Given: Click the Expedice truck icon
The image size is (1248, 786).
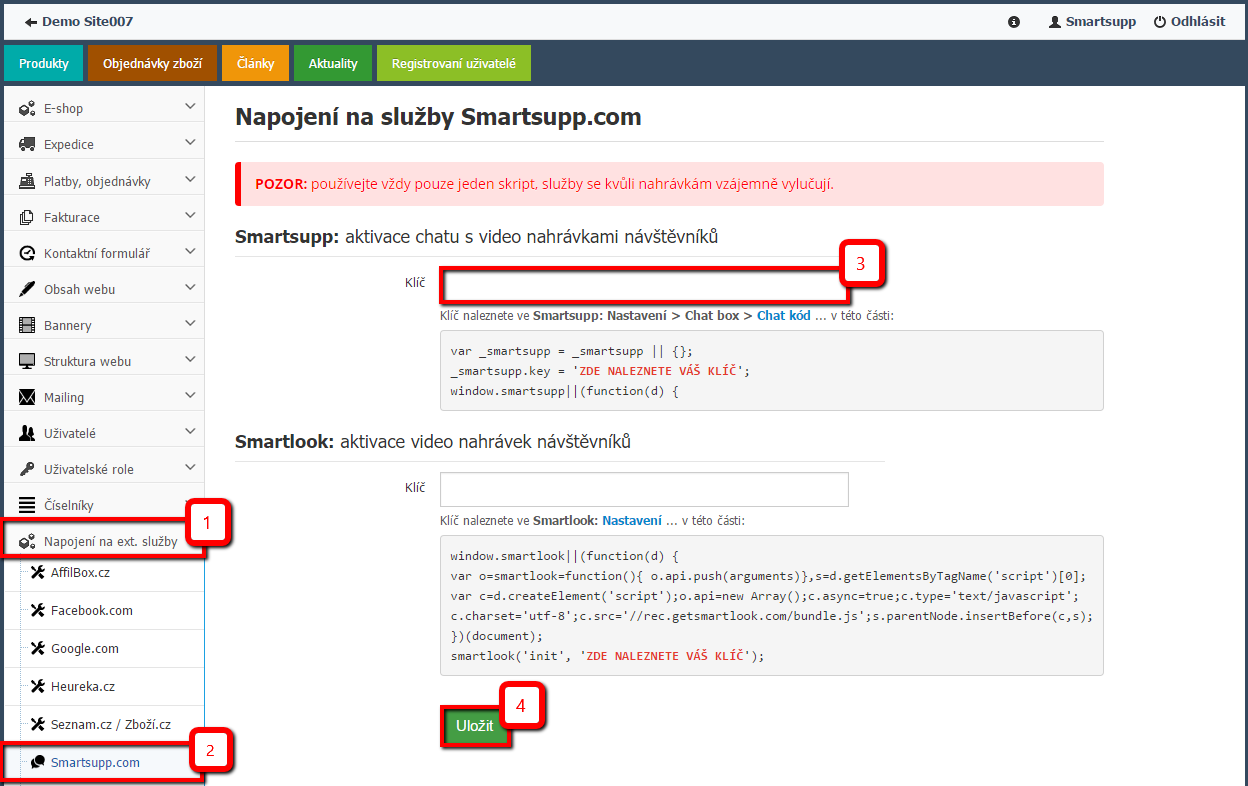Looking at the screenshot, I should point(27,144).
